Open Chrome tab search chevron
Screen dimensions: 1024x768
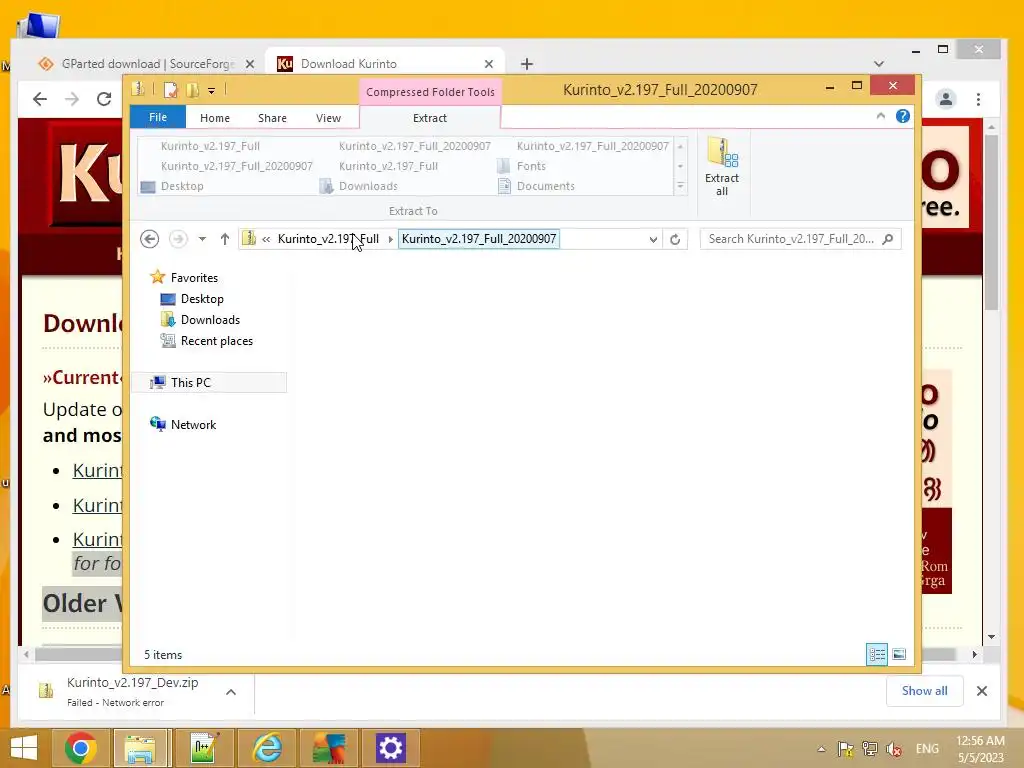(879, 64)
